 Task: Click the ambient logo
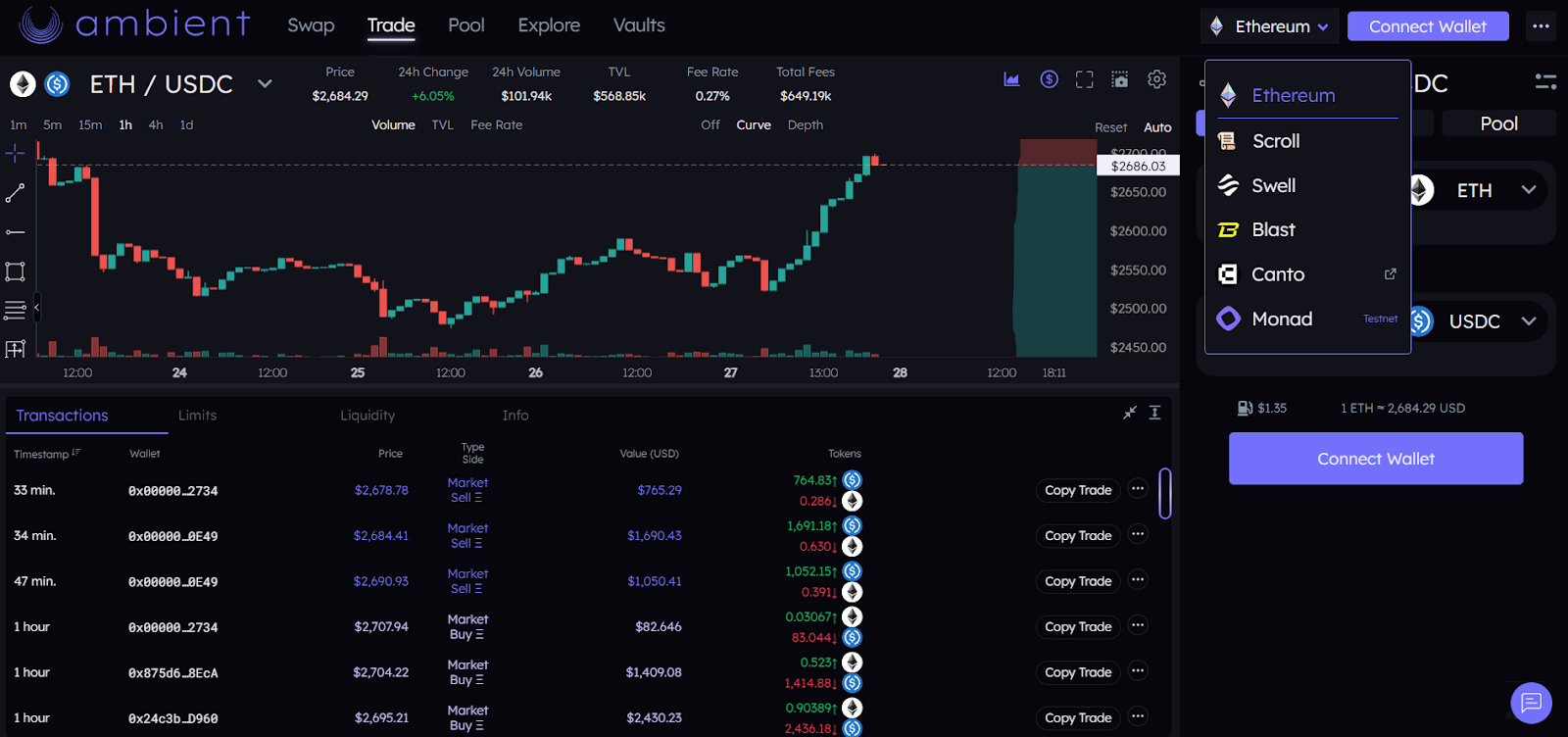[x=134, y=25]
